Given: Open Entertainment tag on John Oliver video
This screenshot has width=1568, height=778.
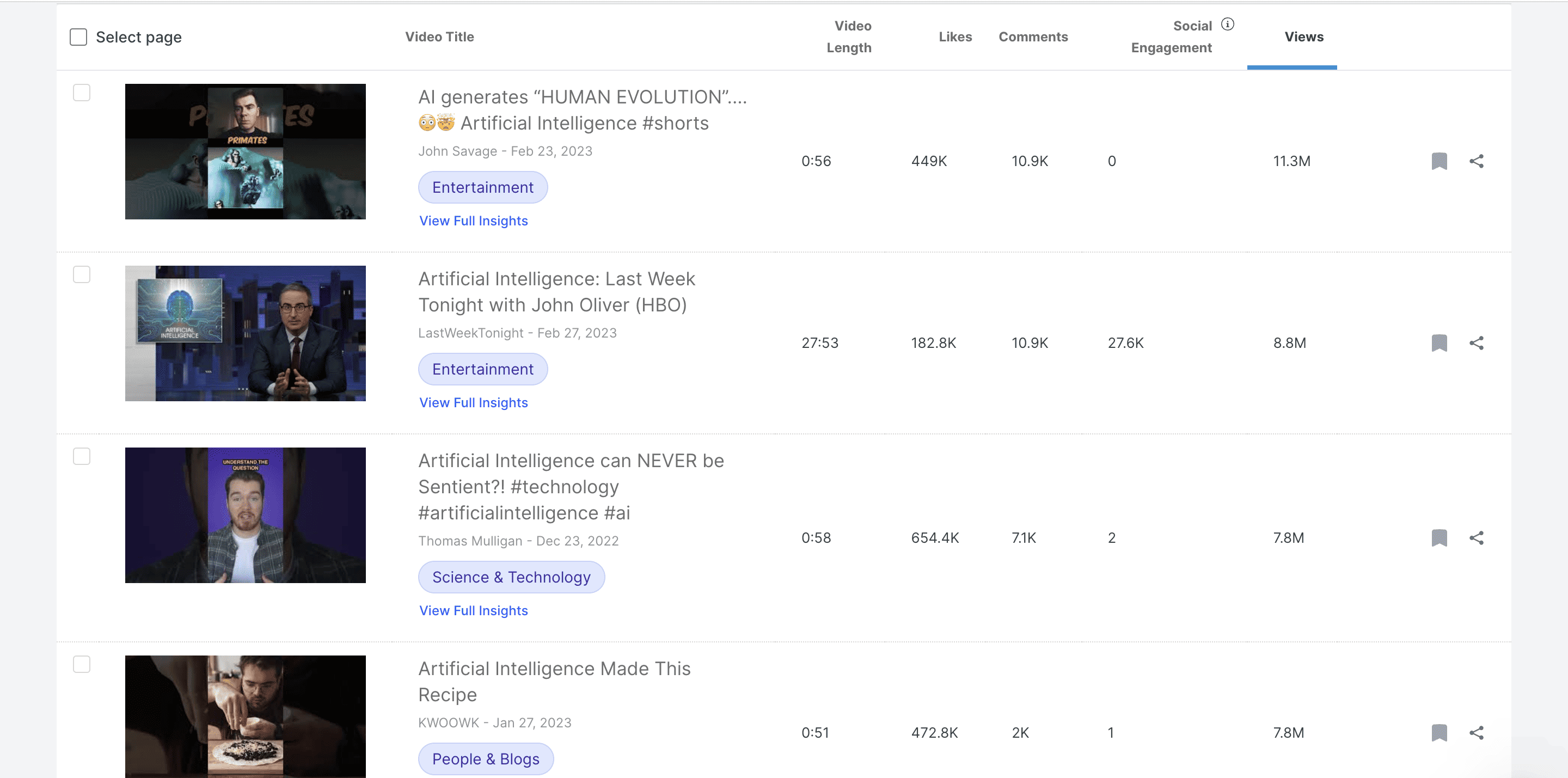Looking at the screenshot, I should pos(483,369).
